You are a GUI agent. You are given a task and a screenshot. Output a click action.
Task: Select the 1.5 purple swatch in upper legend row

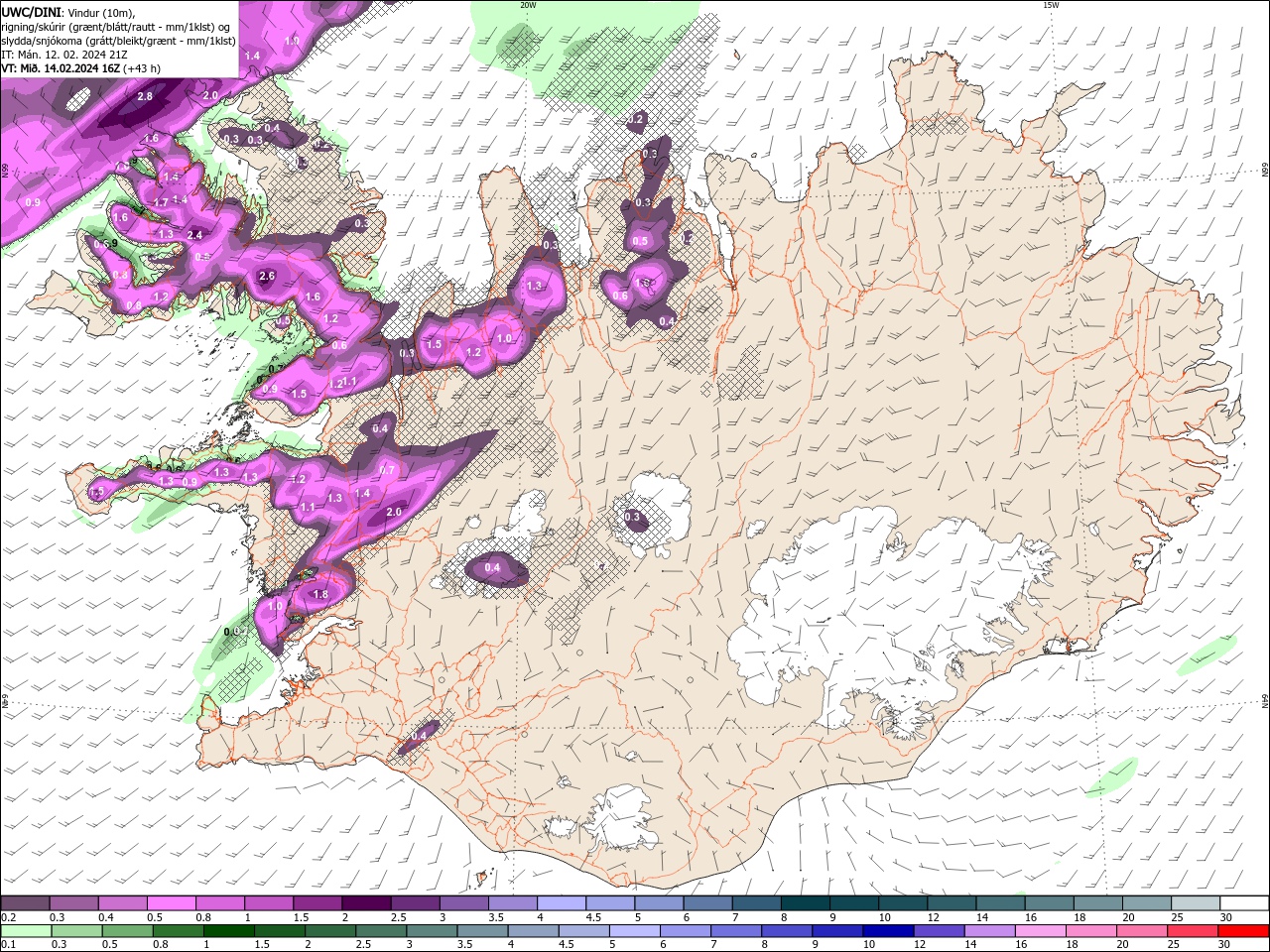[317, 903]
